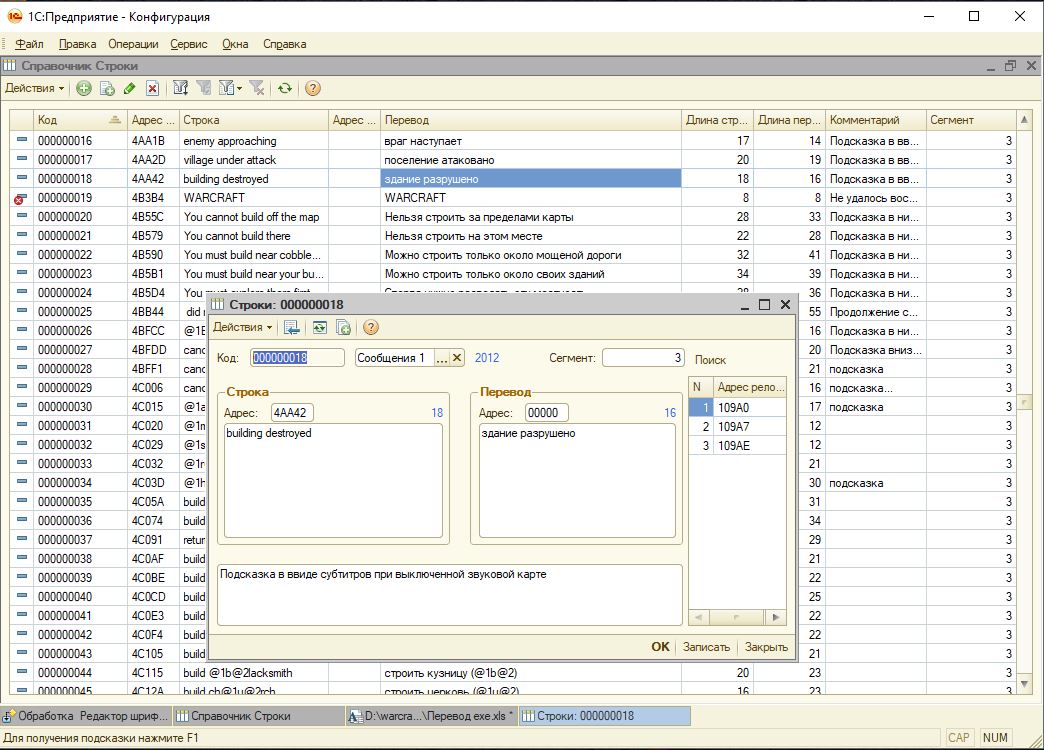Viewport: 1044px width, 750px height.
Task: Click the Записать button
Action: (x=706, y=647)
